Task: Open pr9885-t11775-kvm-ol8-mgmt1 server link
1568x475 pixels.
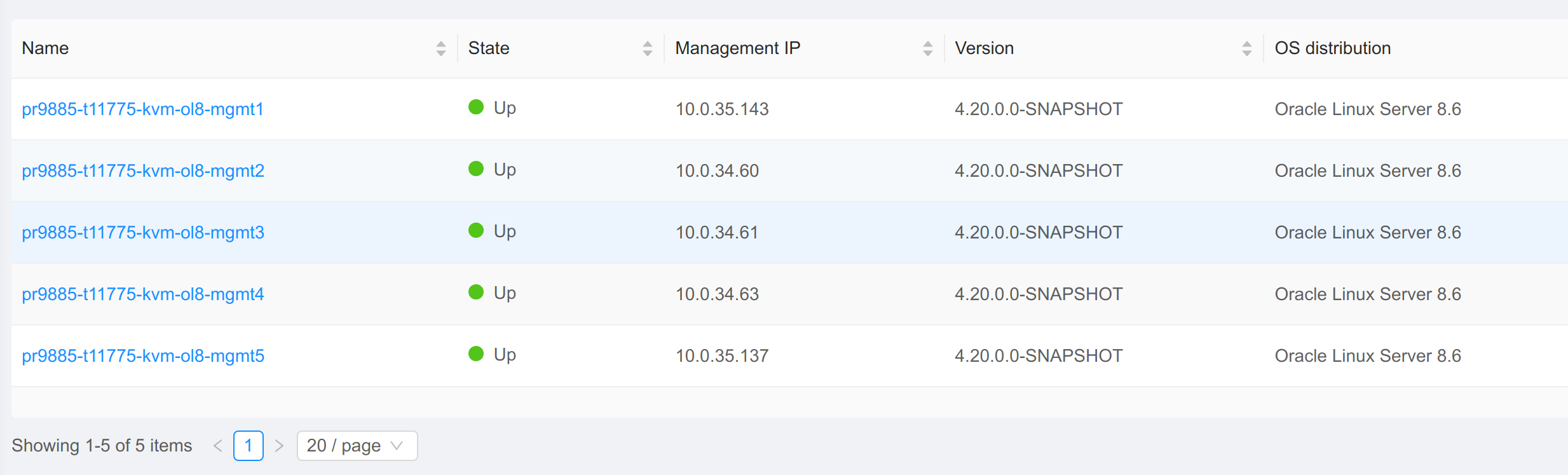Action: pos(142,109)
